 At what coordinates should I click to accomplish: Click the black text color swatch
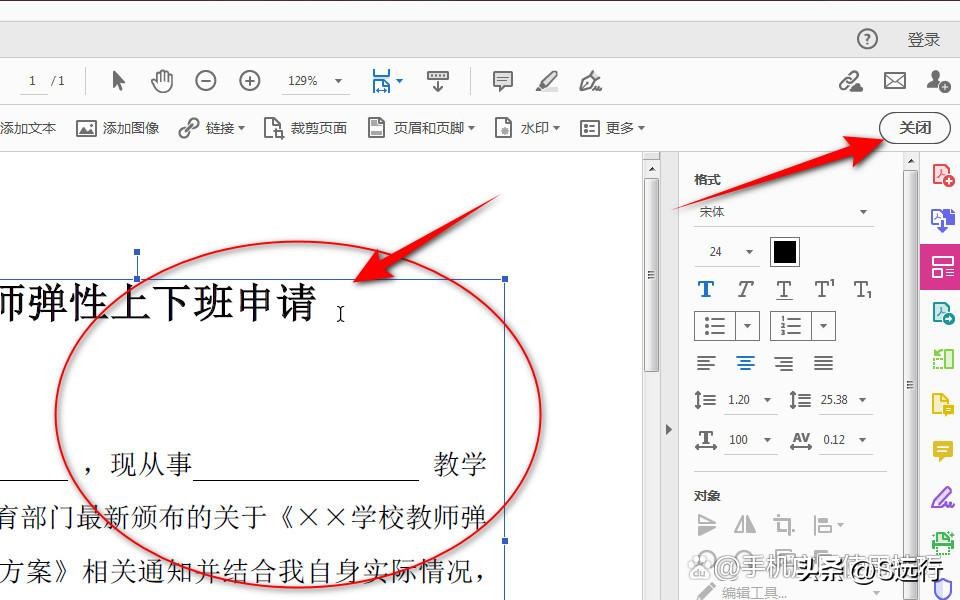(784, 251)
